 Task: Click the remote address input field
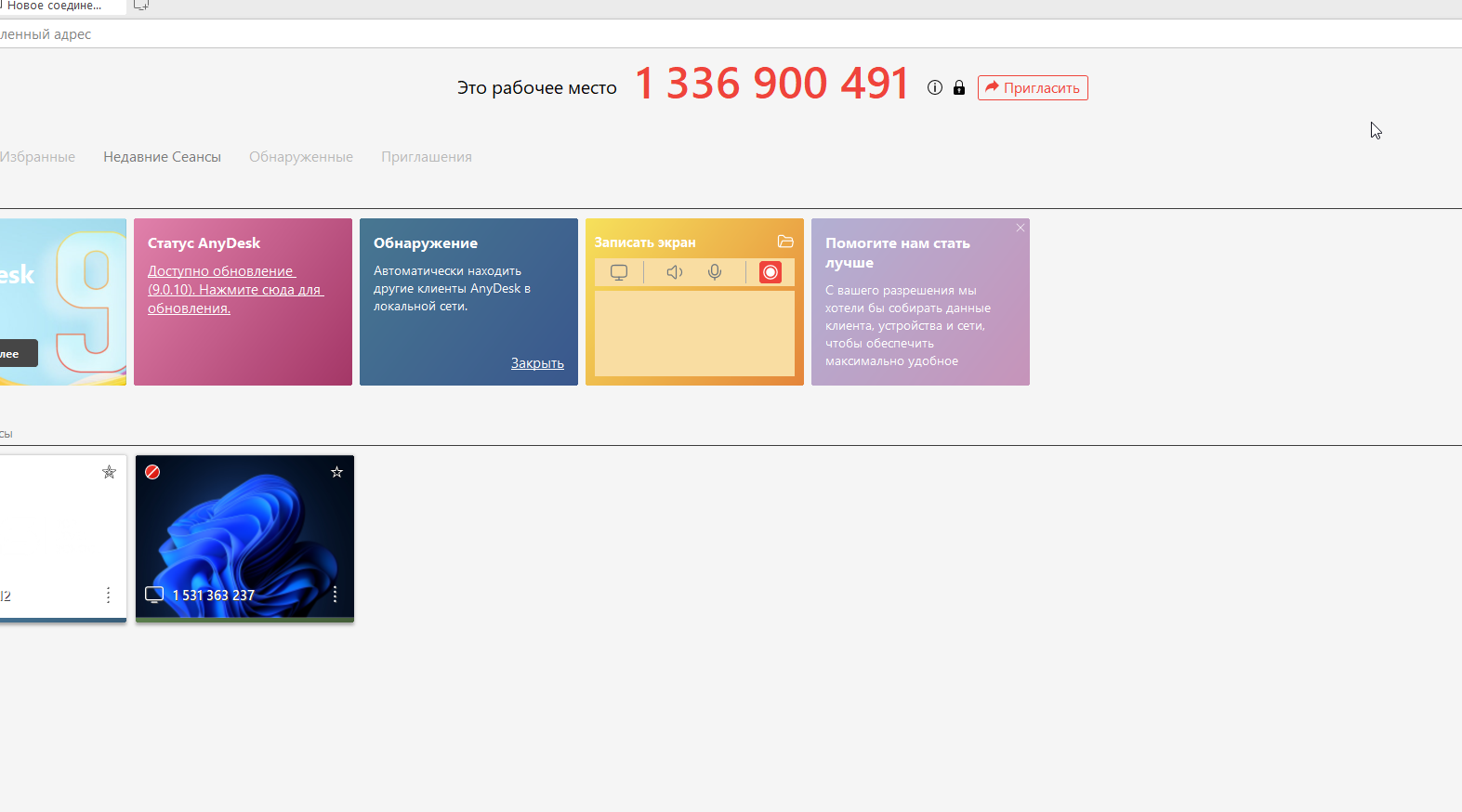(x=731, y=34)
